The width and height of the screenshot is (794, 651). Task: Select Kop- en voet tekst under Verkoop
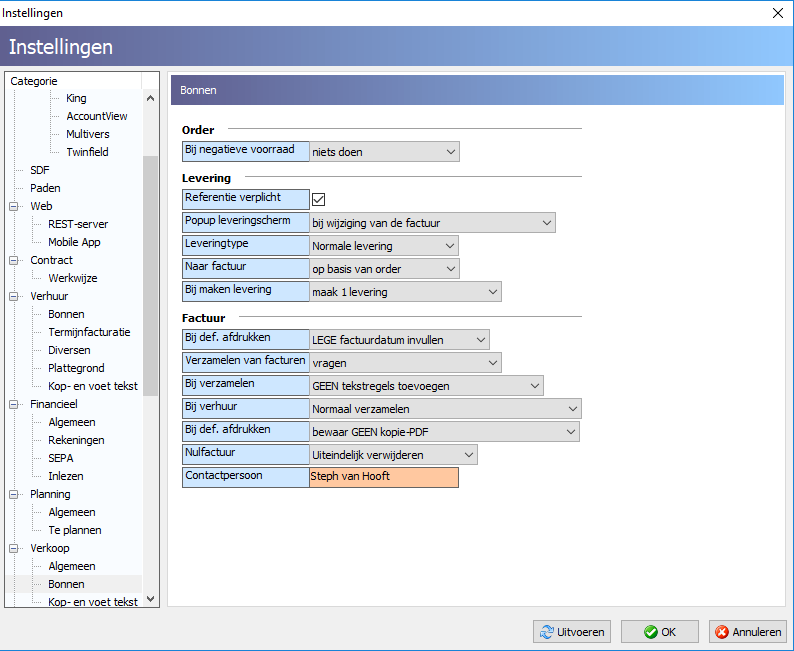(93, 602)
